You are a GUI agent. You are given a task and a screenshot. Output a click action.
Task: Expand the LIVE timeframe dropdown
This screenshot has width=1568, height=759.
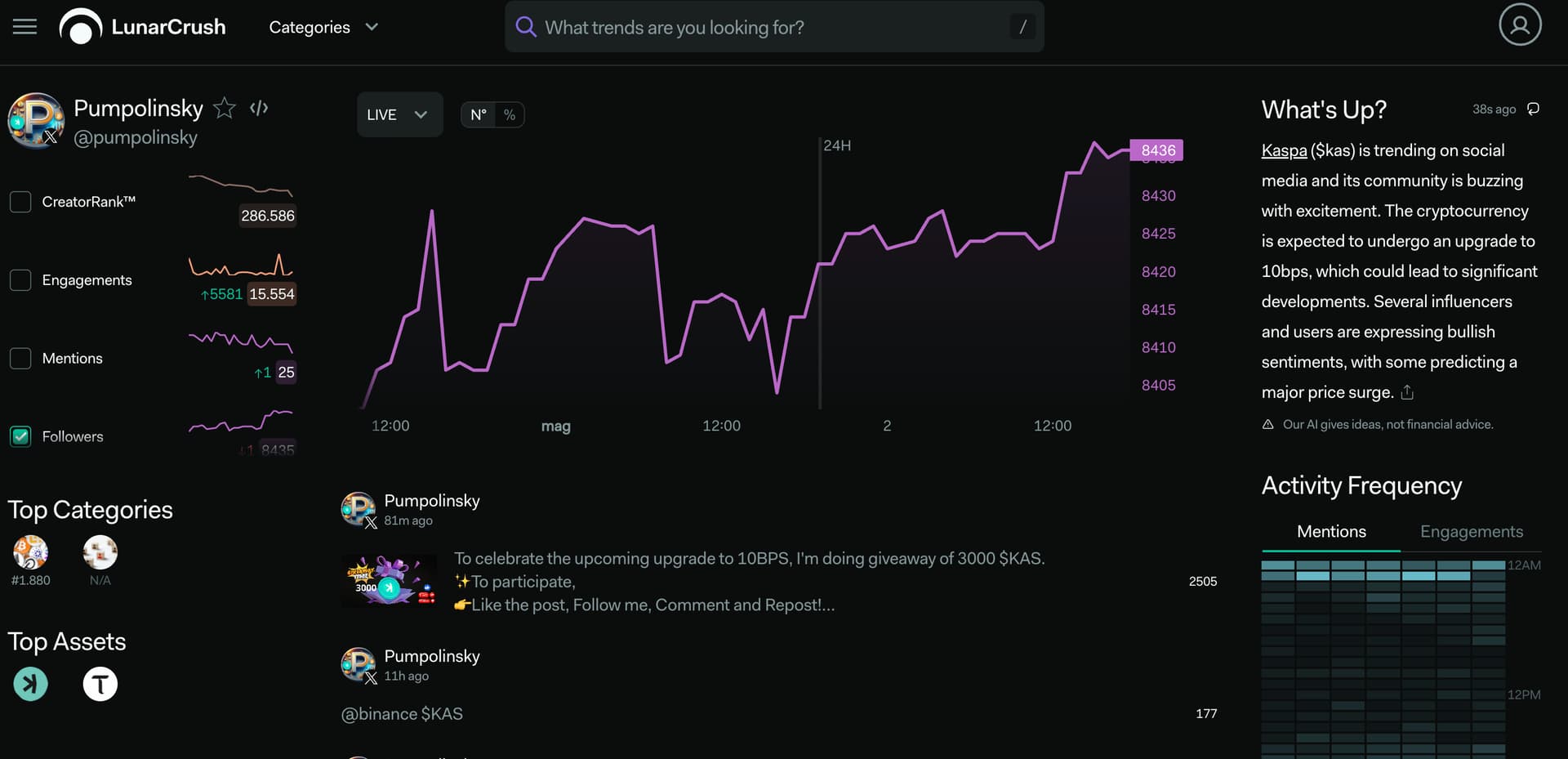click(399, 114)
